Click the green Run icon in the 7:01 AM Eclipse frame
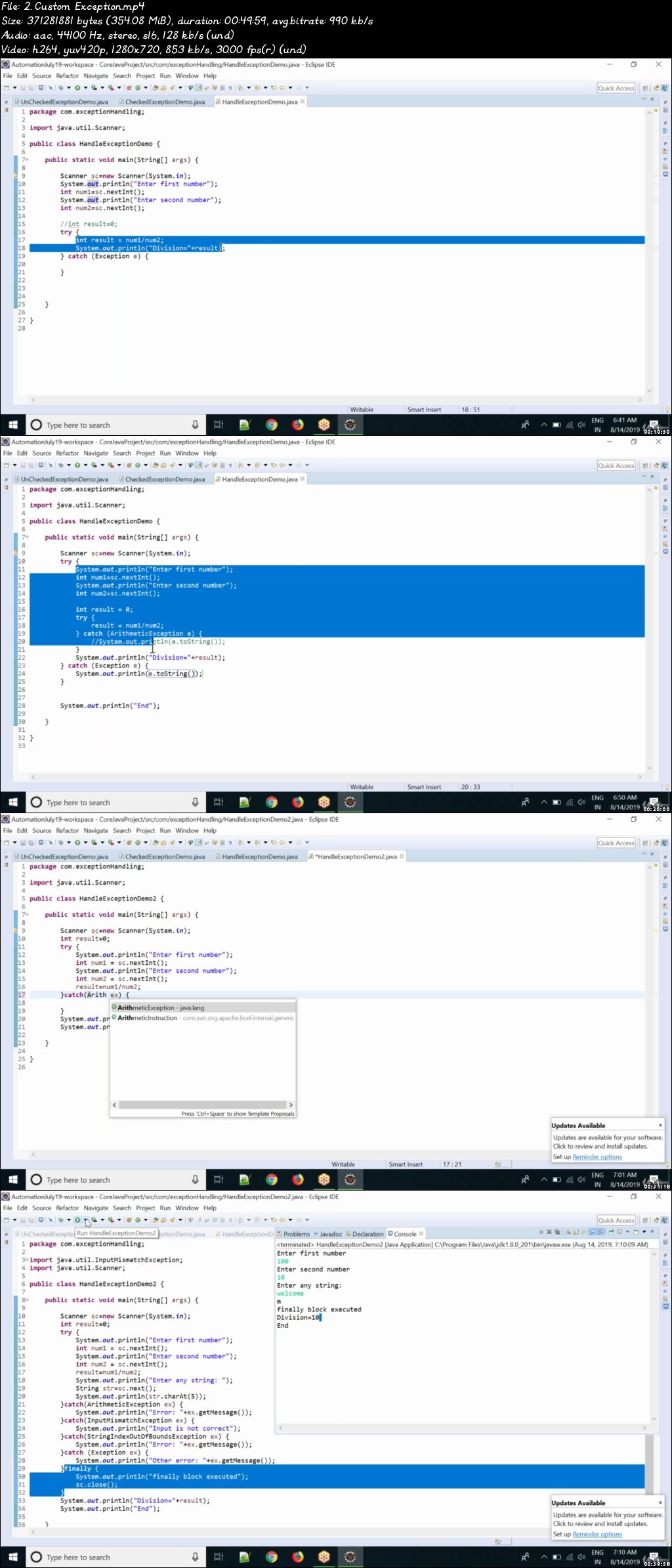Viewport: 672px width, 1568px height. (x=77, y=842)
